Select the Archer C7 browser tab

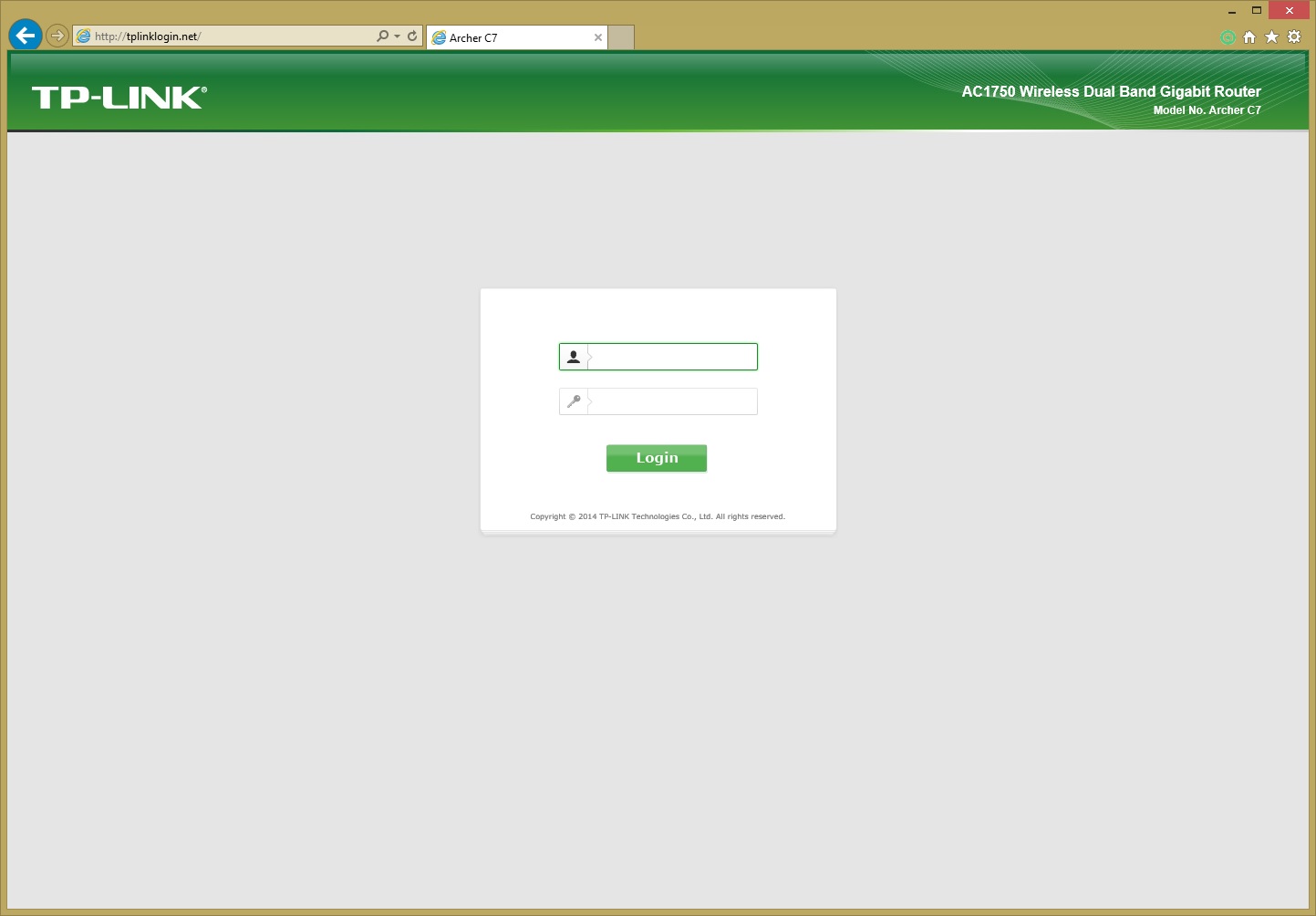(x=516, y=37)
